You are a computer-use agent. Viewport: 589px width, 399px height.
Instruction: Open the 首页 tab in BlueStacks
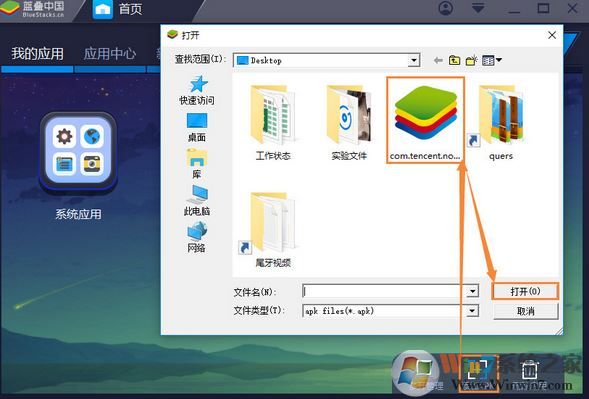pyautogui.click(x=119, y=9)
